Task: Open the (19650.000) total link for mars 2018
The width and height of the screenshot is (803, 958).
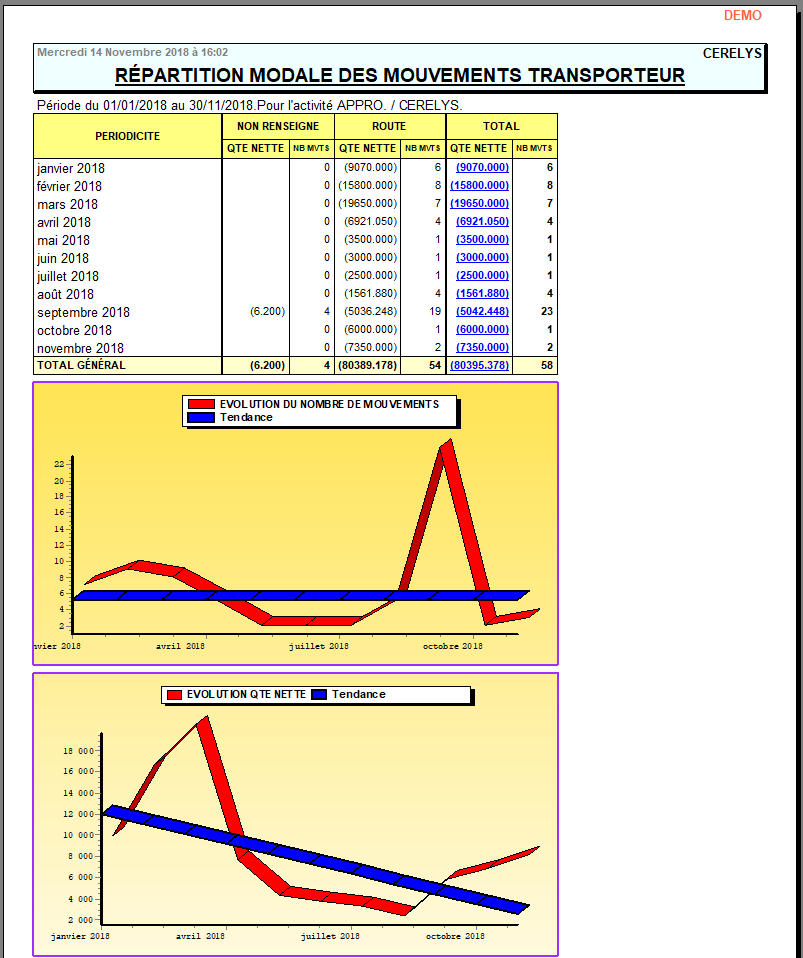Action: pyautogui.click(x=479, y=204)
